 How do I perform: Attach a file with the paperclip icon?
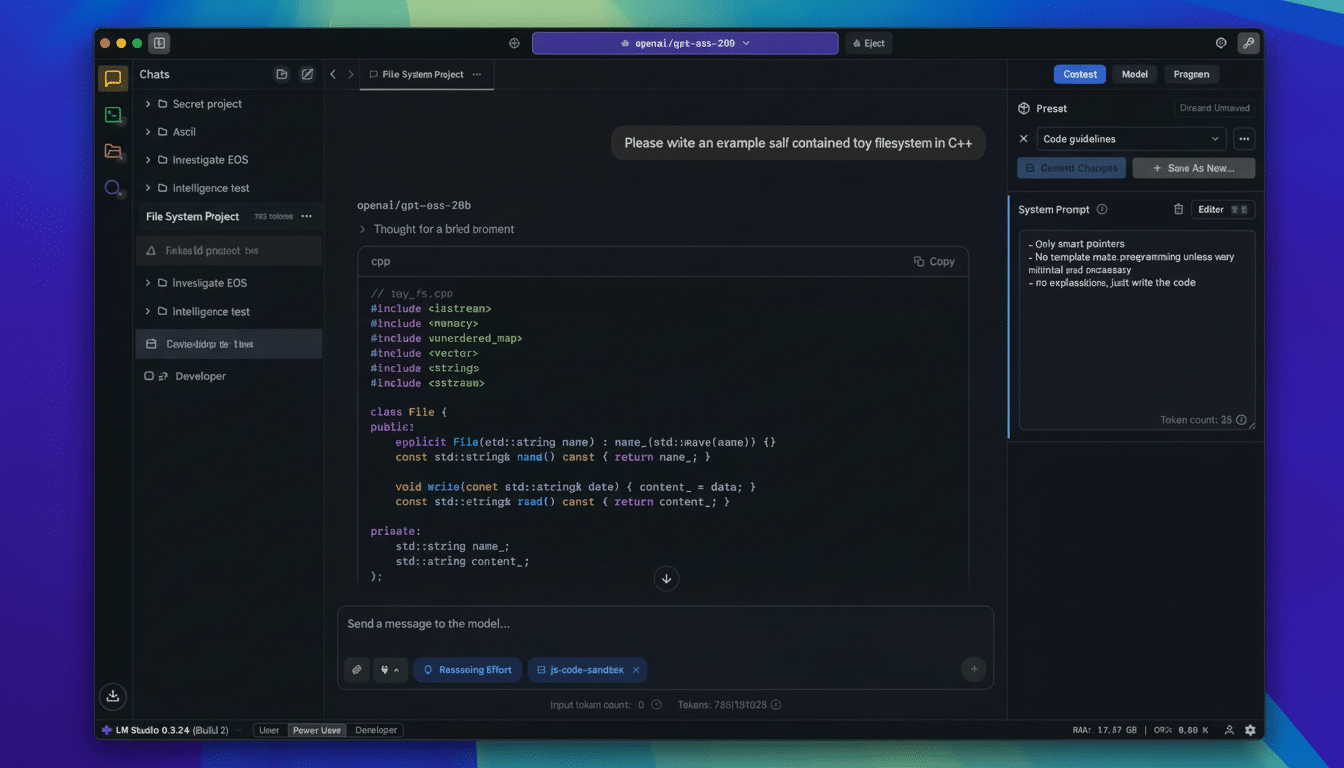(356, 669)
